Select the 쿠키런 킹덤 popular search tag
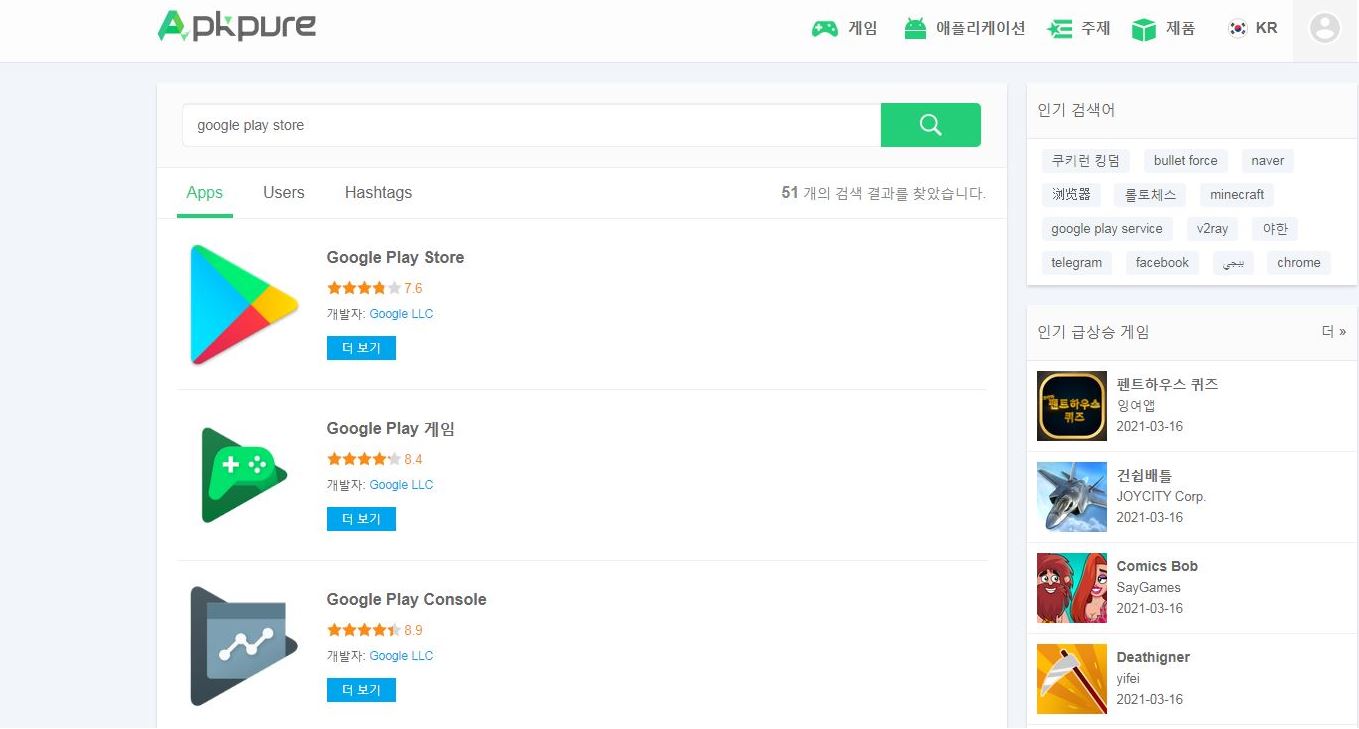Screen dimensions: 1359x729 1086,160
